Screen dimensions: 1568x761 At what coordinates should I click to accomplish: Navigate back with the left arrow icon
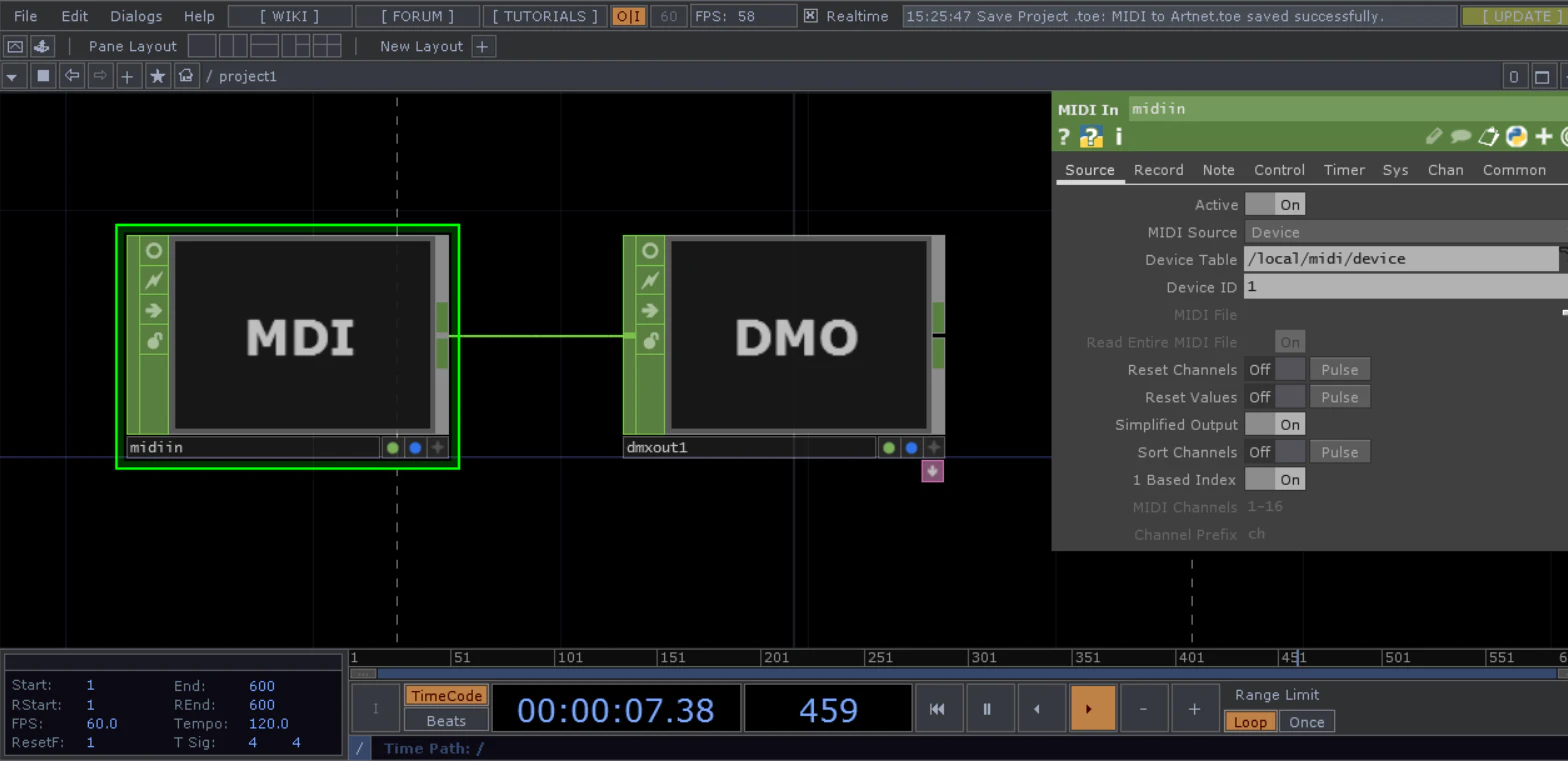click(x=71, y=76)
